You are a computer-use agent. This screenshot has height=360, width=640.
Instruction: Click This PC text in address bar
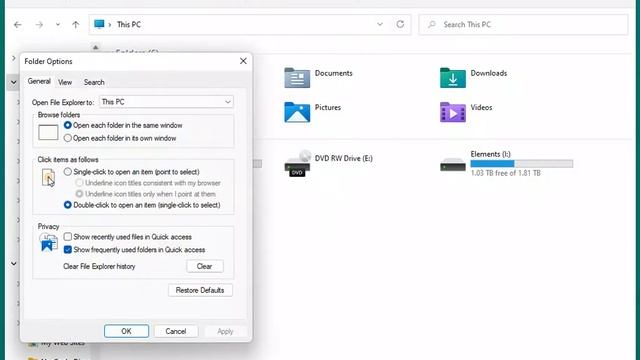click(x=129, y=24)
